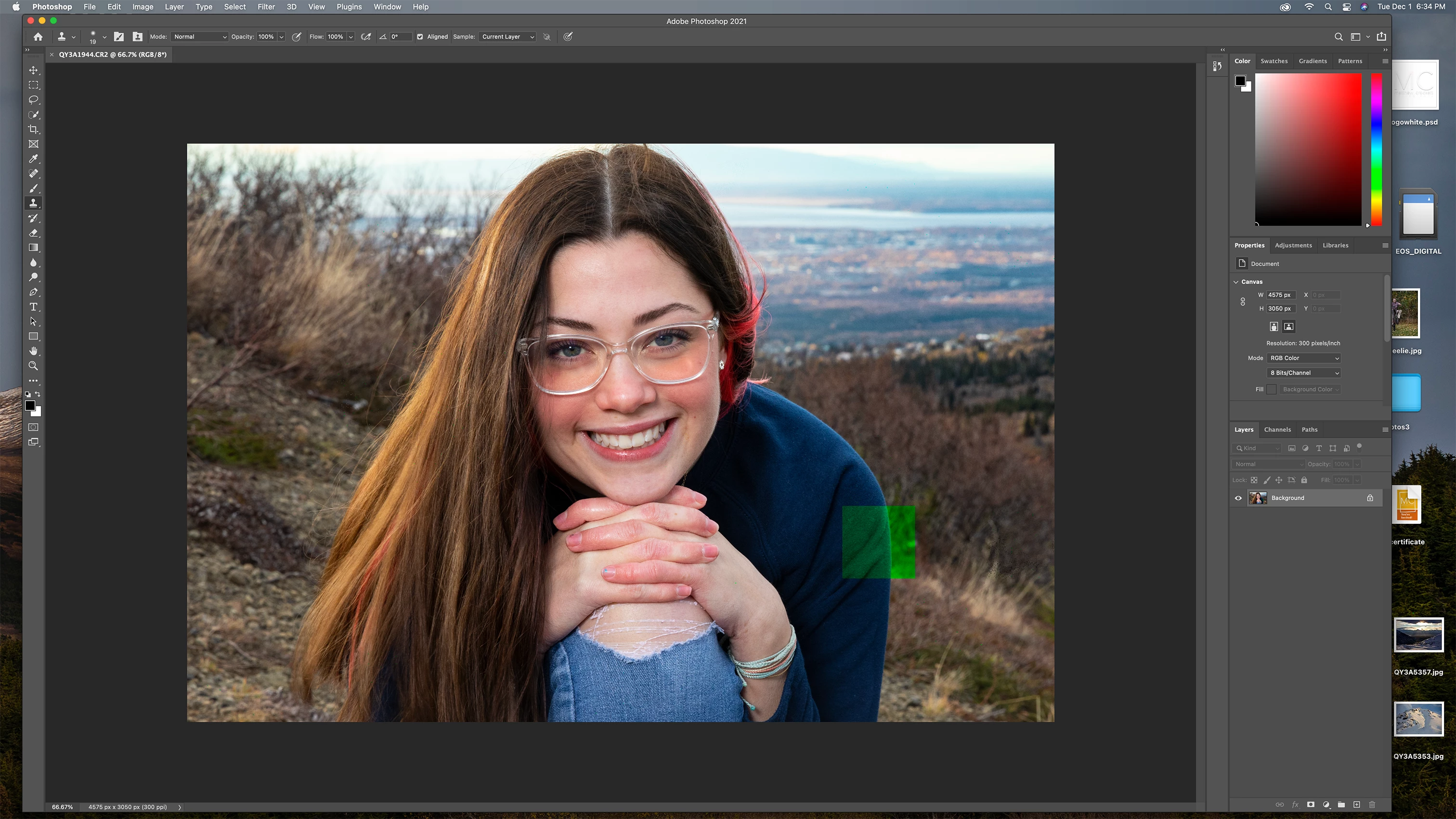Click the canvas width input field
The image size is (1456, 819).
[1280, 295]
